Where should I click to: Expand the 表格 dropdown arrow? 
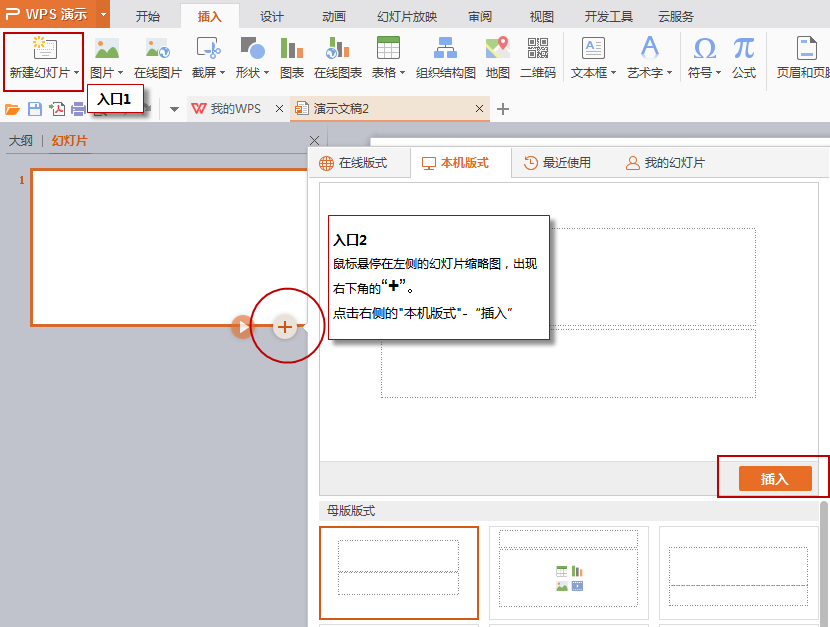pyautogui.click(x=402, y=72)
